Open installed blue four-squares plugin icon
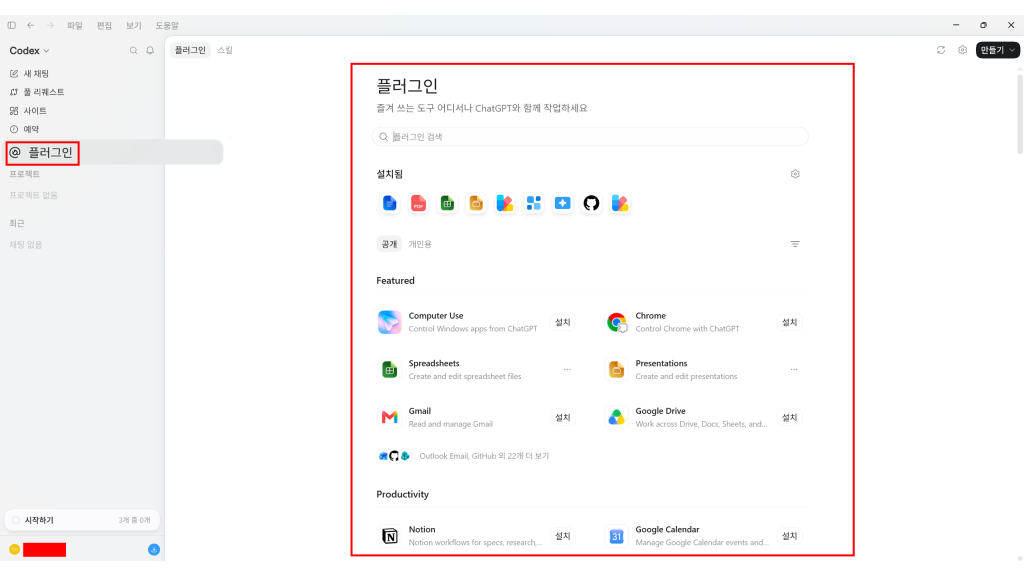1024x576 pixels. click(x=534, y=203)
